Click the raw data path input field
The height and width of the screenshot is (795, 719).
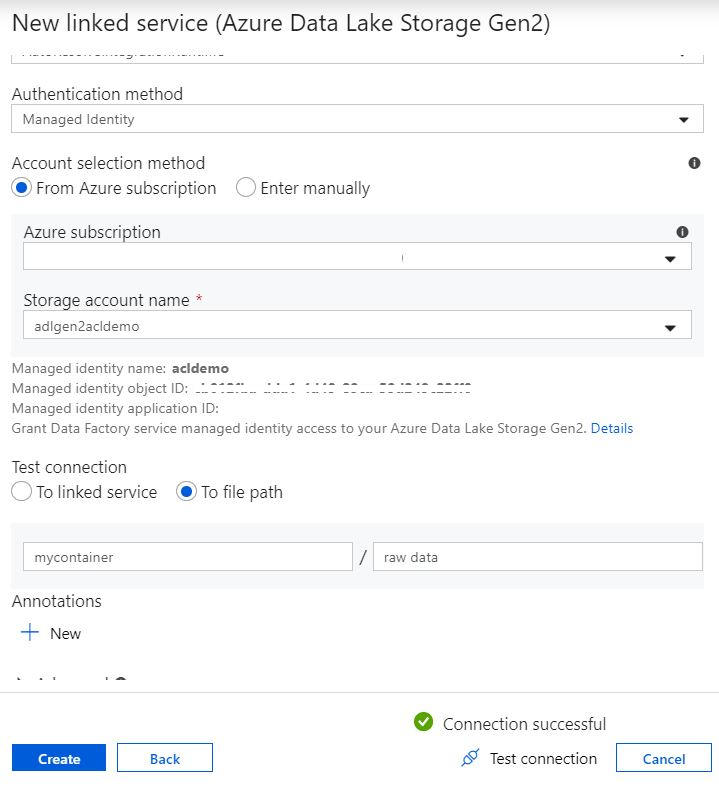[x=538, y=557]
